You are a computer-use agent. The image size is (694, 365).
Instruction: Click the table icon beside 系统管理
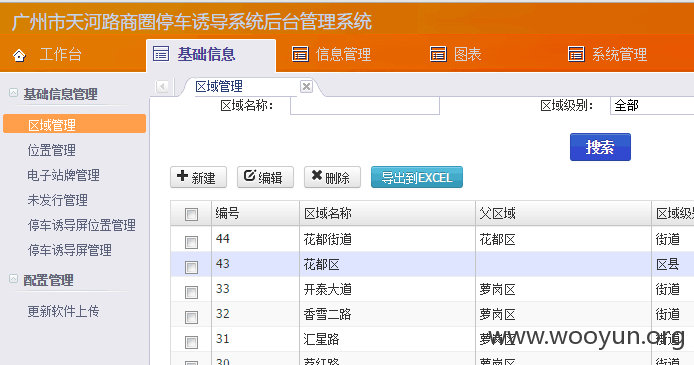click(x=576, y=54)
